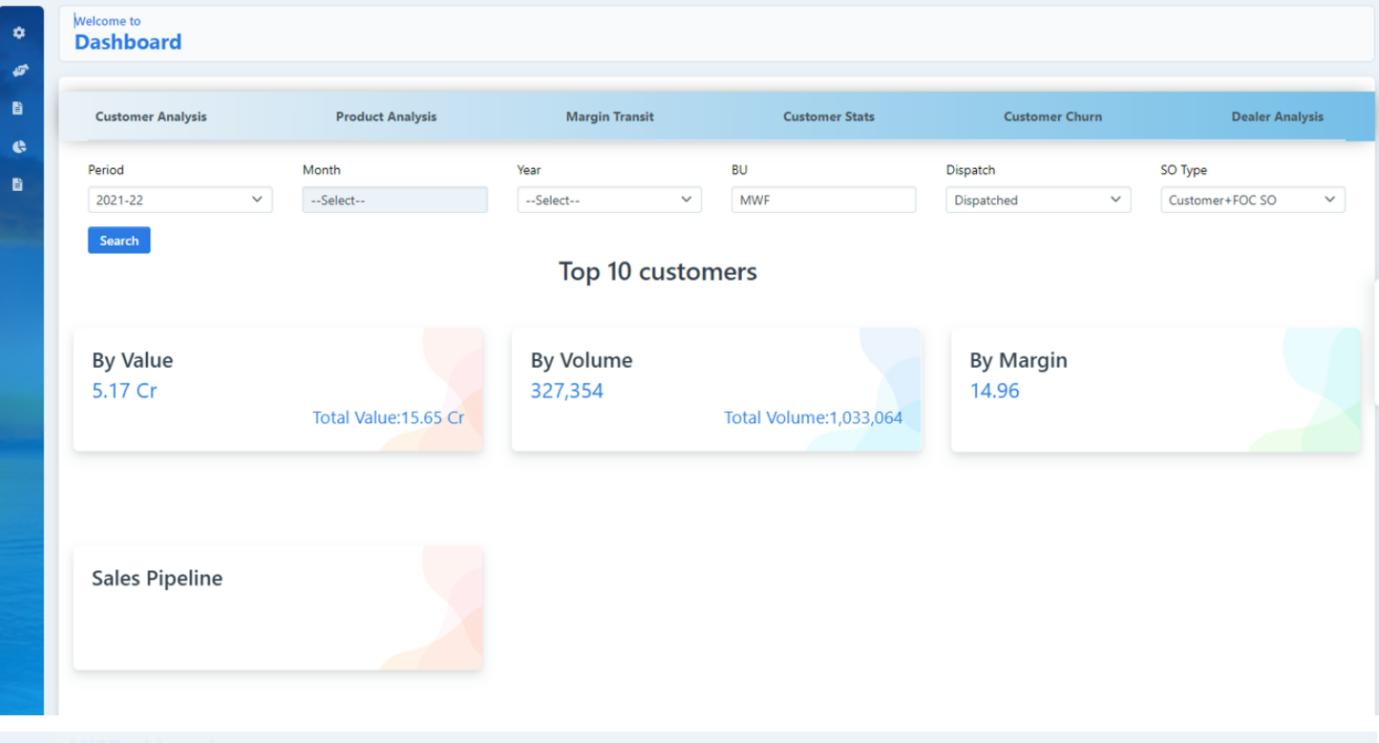Click the 5.17 Cr value figure
The height and width of the screenshot is (743, 1379).
[x=124, y=390]
